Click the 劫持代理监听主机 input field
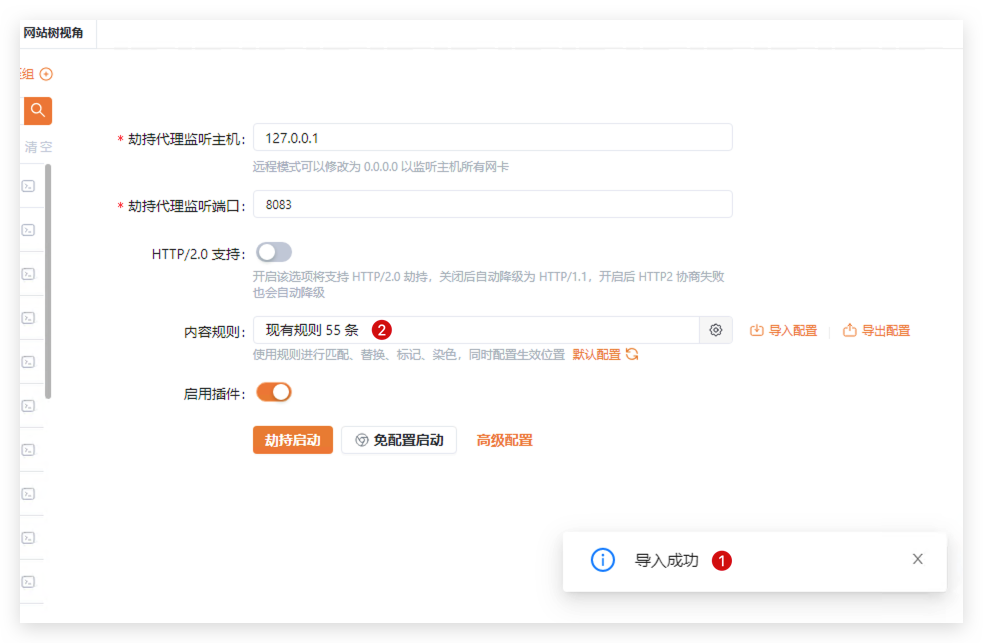 (492, 138)
